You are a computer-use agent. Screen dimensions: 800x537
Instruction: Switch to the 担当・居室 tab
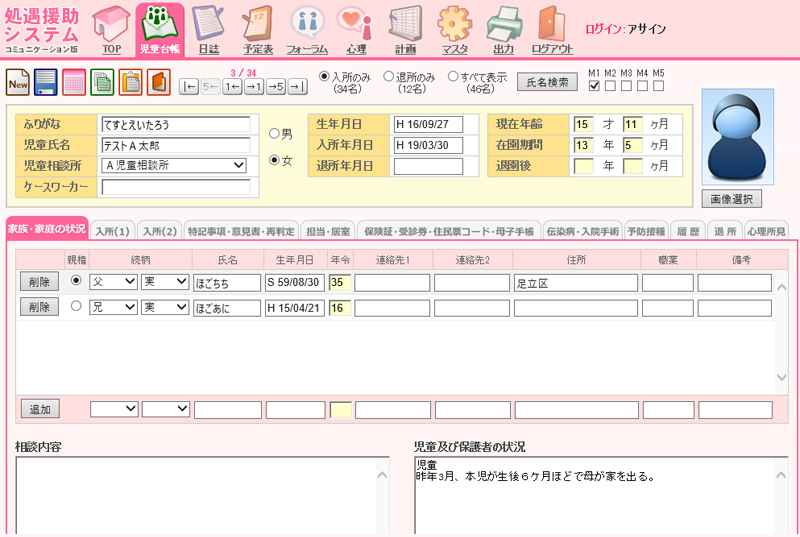point(327,230)
